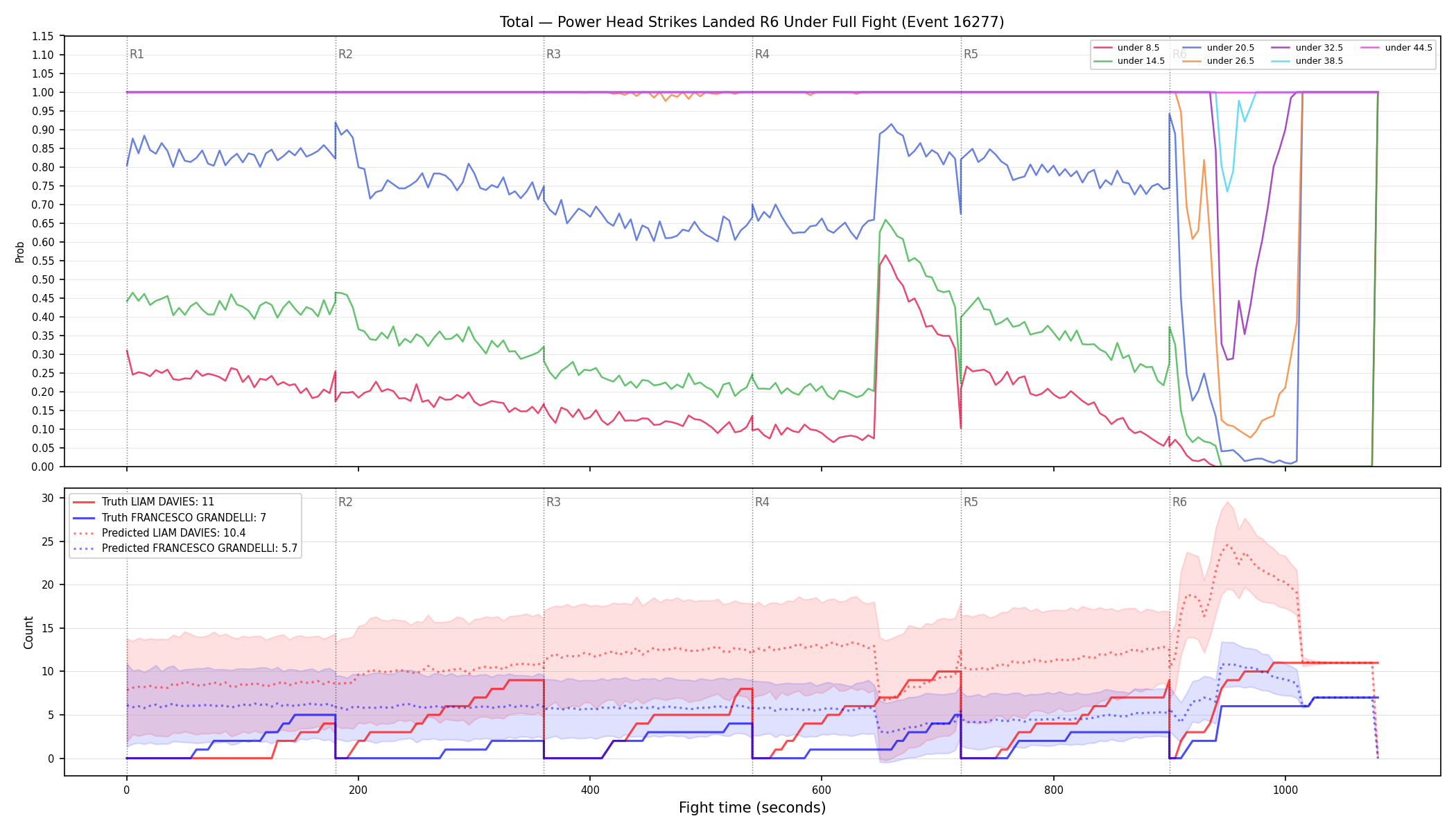
Task: Select the 'under 14.5' legend entry
Action: (x=1129, y=61)
